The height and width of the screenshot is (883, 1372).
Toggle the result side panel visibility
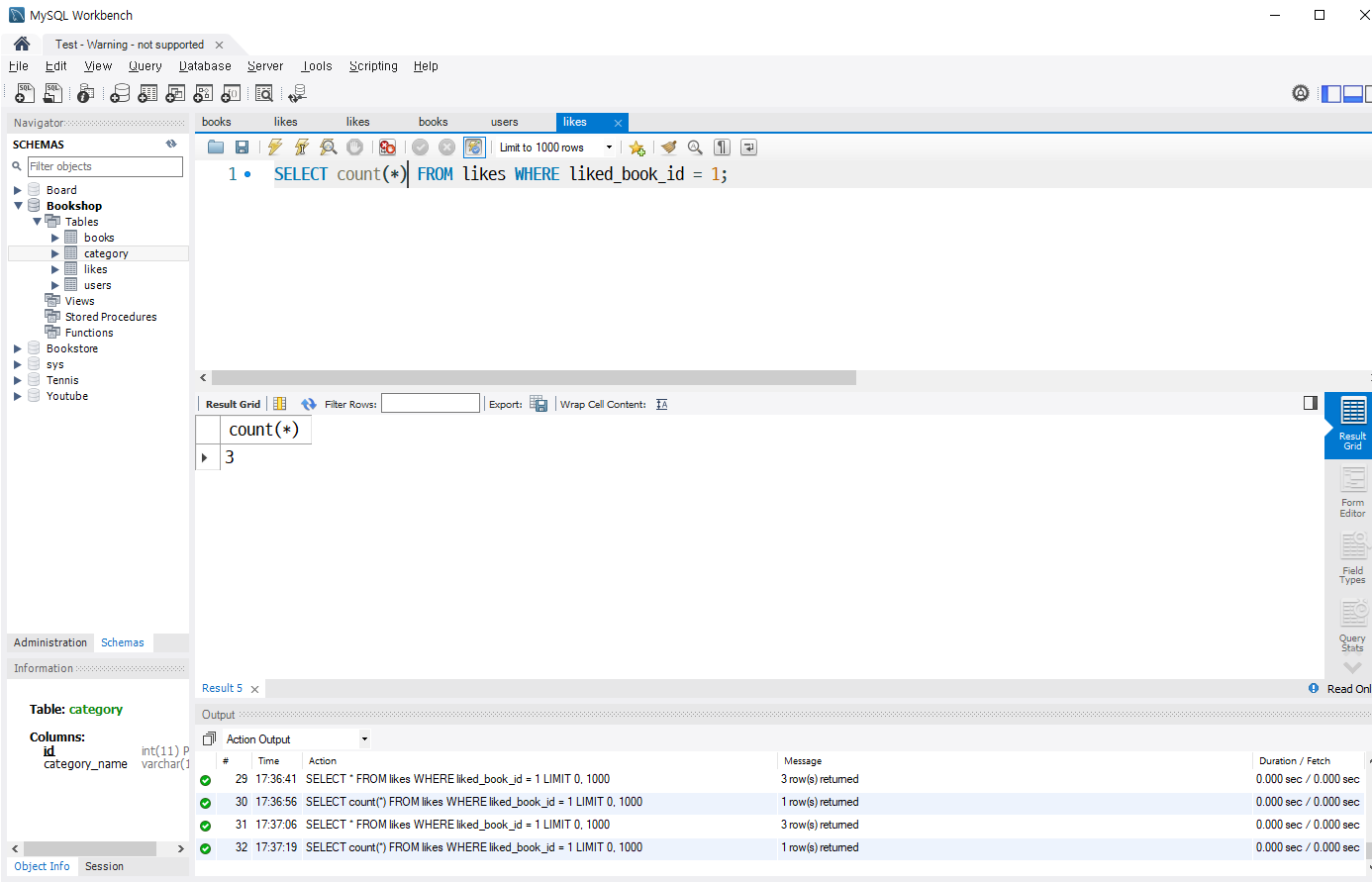[1311, 403]
